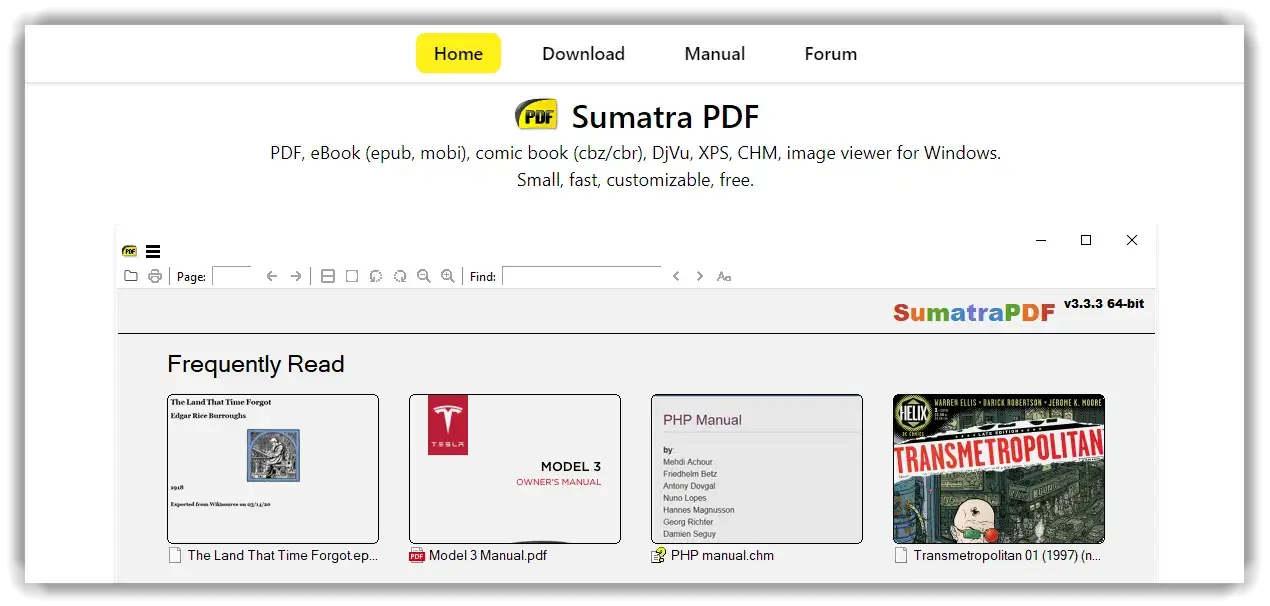Click the v3.3.3 64-bit version label
The width and height of the screenshot is (1270, 606).
coord(1104,303)
